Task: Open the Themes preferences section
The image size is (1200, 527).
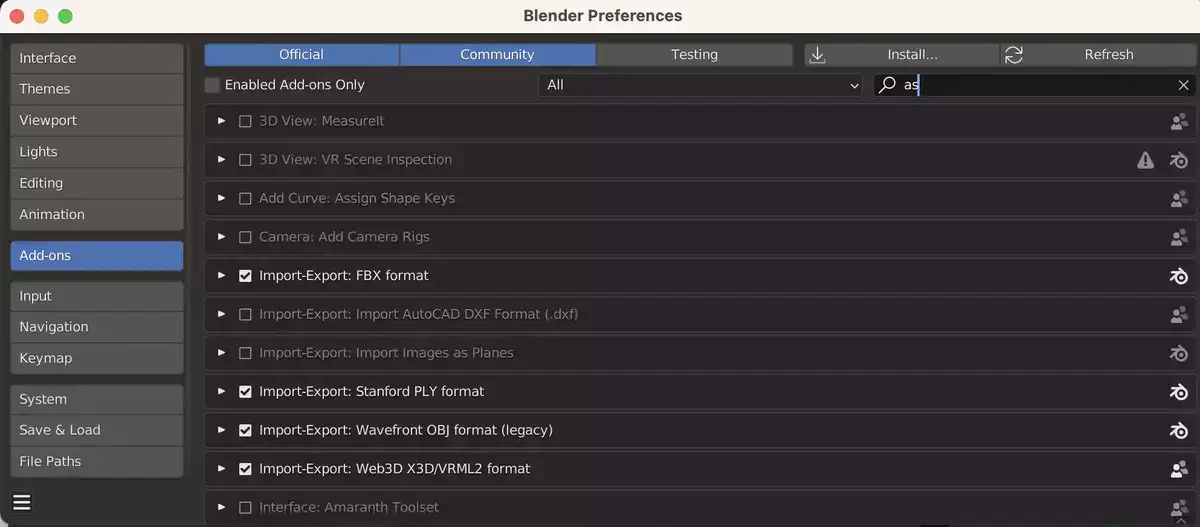Action: click(x=97, y=89)
